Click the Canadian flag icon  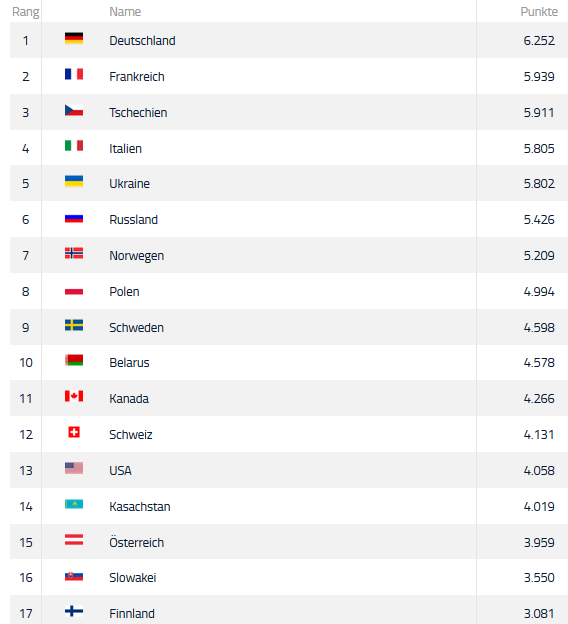point(74,396)
